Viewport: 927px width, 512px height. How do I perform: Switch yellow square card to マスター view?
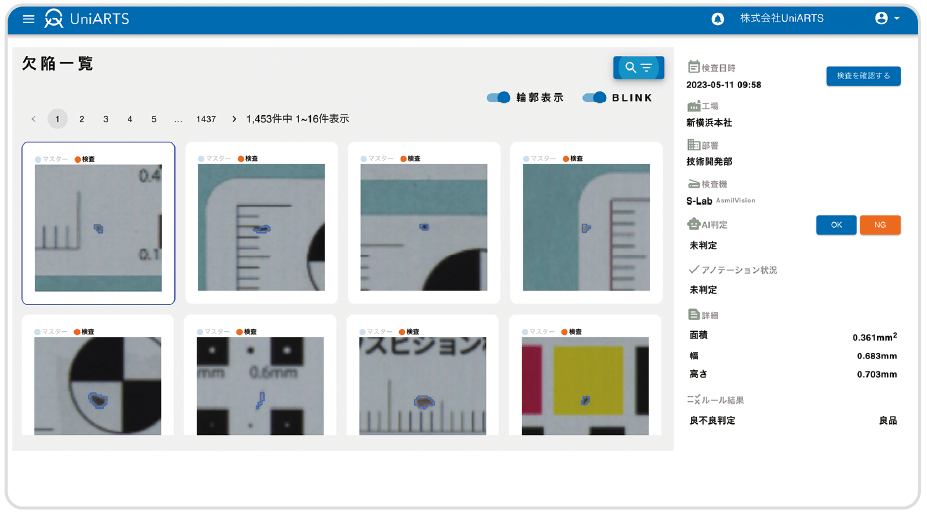[x=539, y=332]
